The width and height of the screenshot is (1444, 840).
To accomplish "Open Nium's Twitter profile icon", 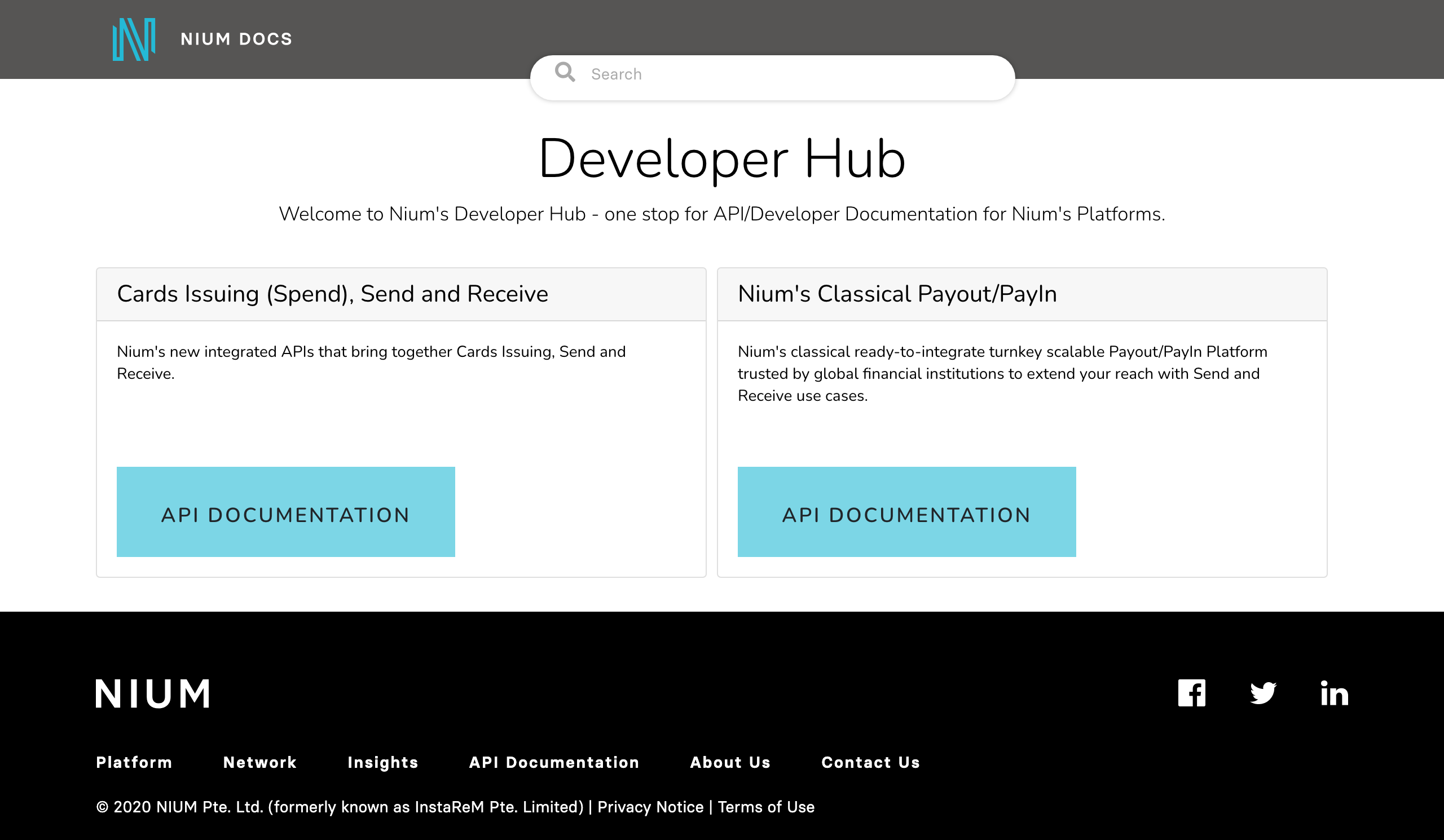I will (x=1263, y=693).
